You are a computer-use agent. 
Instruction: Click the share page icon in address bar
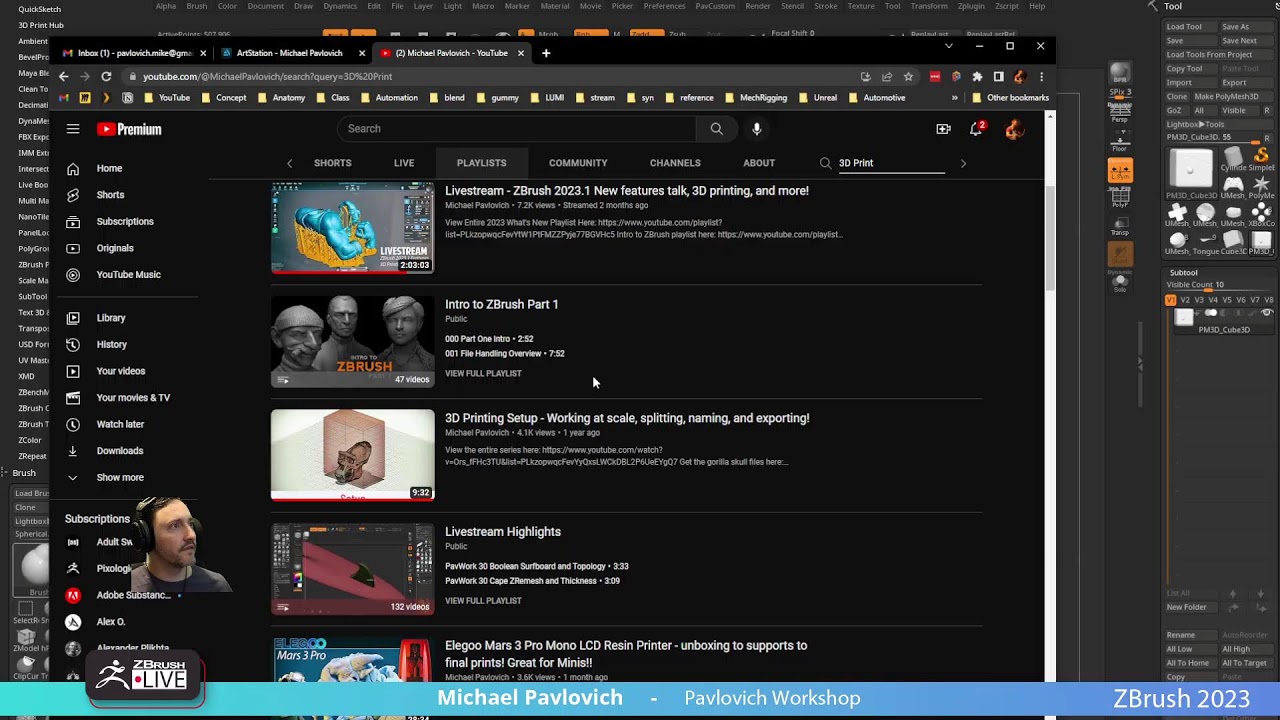pos(887,76)
